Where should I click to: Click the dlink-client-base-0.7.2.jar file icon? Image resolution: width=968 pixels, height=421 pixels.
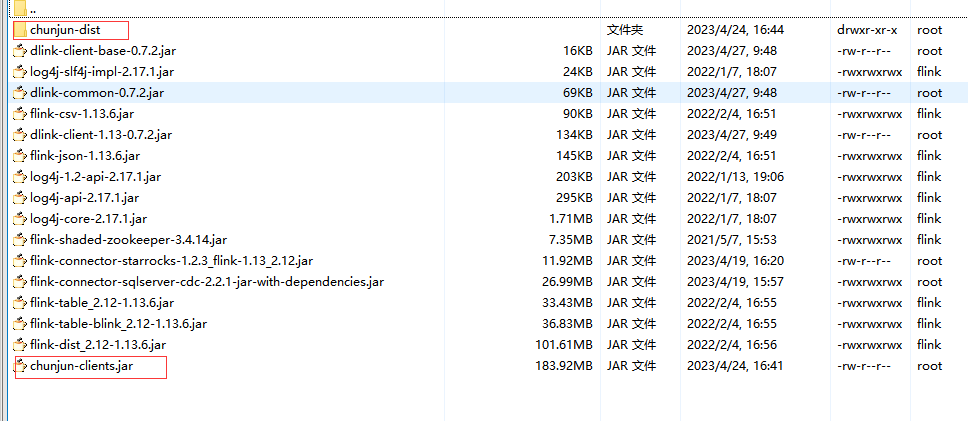coord(21,51)
